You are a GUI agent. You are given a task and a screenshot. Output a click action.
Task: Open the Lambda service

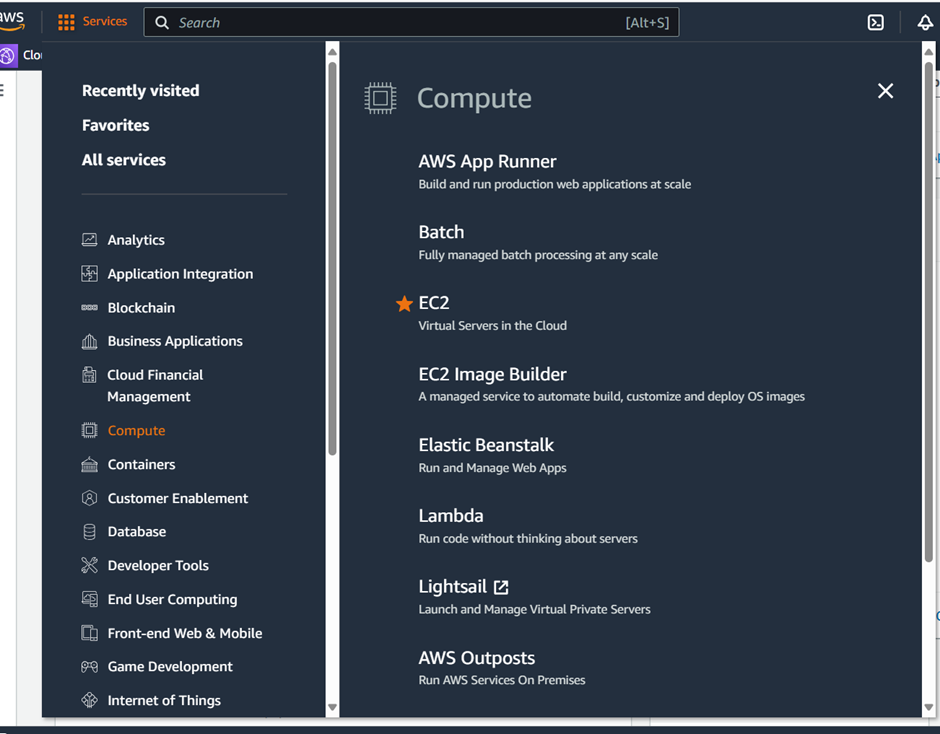point(451,516)
